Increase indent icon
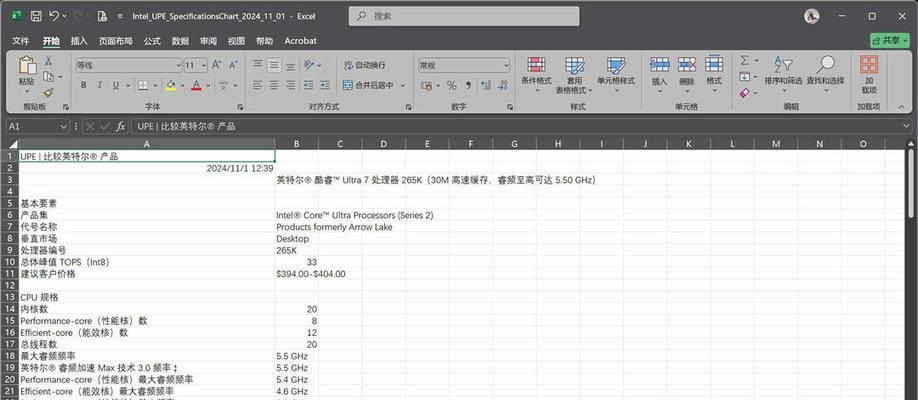 325,86
